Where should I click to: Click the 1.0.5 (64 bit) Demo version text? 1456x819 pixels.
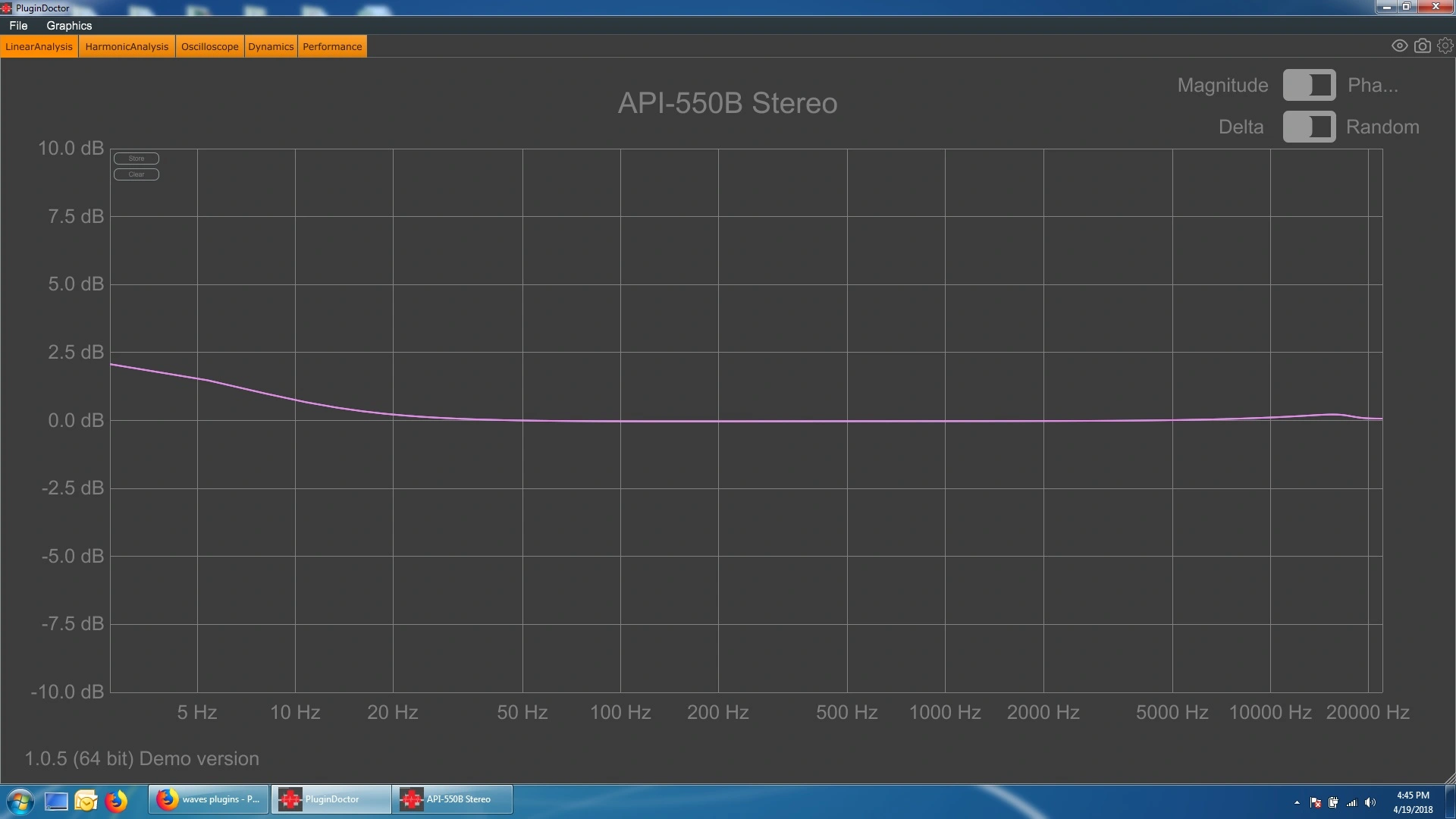(x=142, y=758)
